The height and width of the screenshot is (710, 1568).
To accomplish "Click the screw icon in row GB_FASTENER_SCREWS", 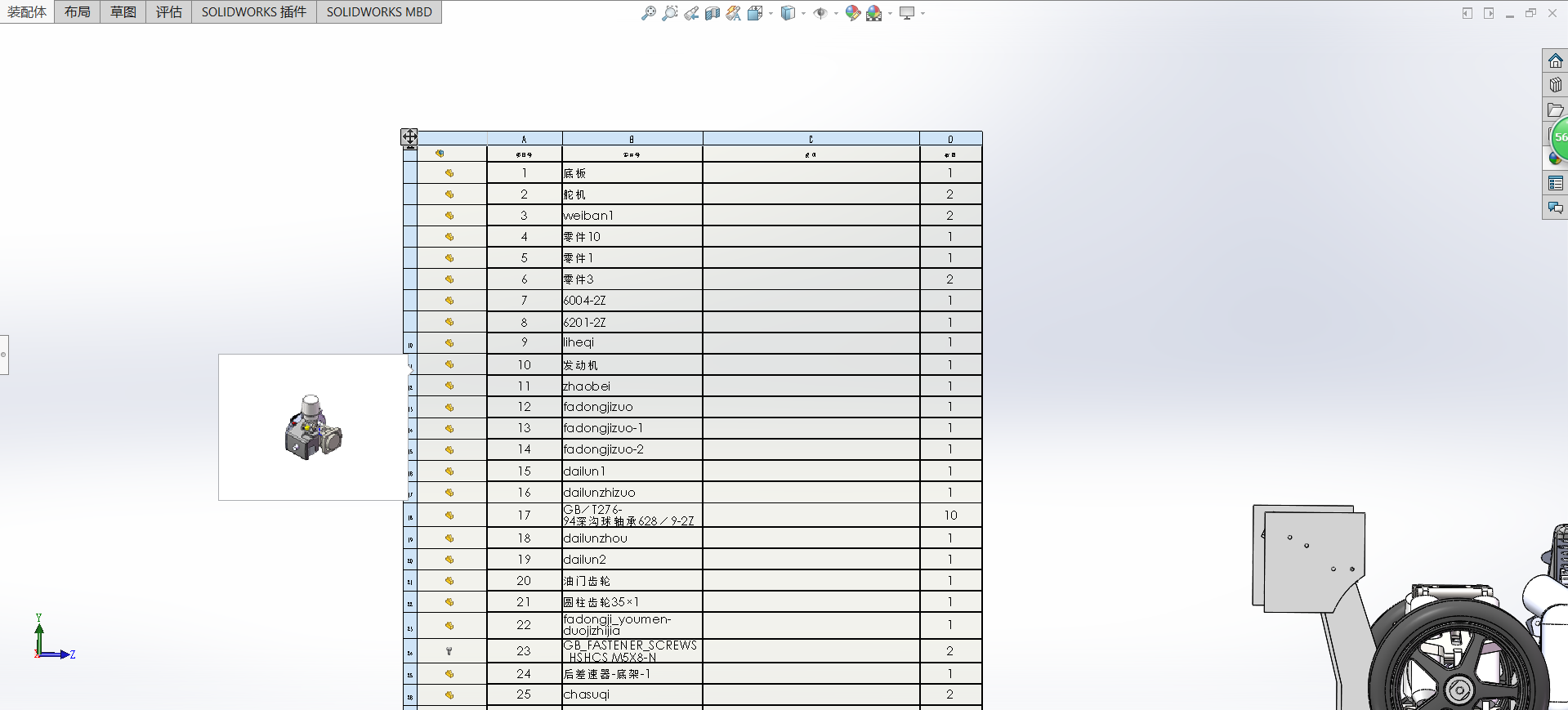I will (449, 651).
